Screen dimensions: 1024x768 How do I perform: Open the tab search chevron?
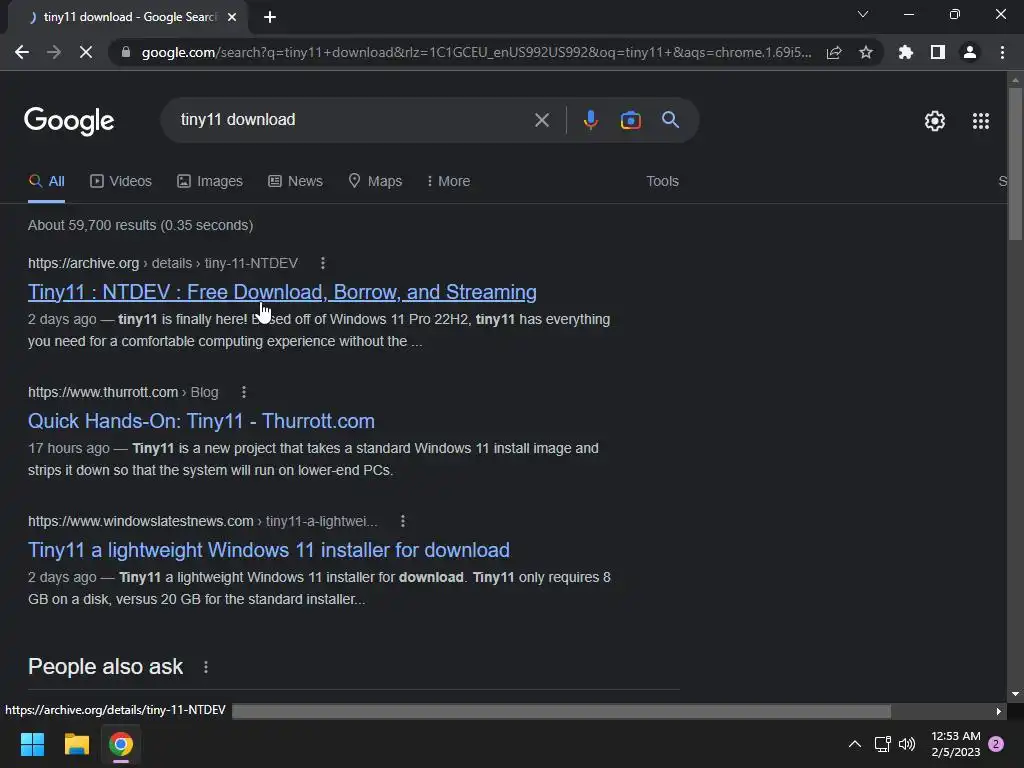pos(863,14)
